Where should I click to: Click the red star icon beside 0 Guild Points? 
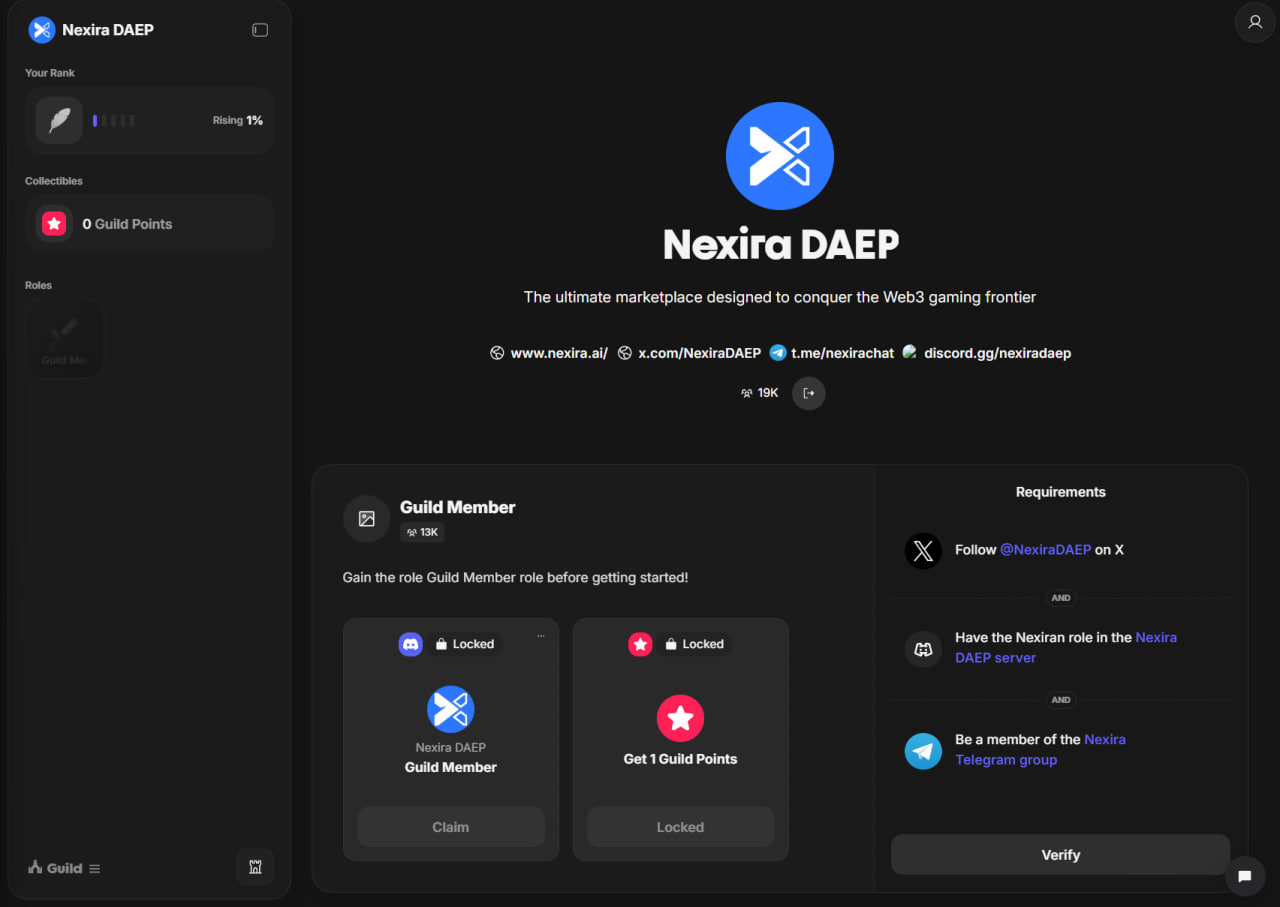click(x=54, y=224)
